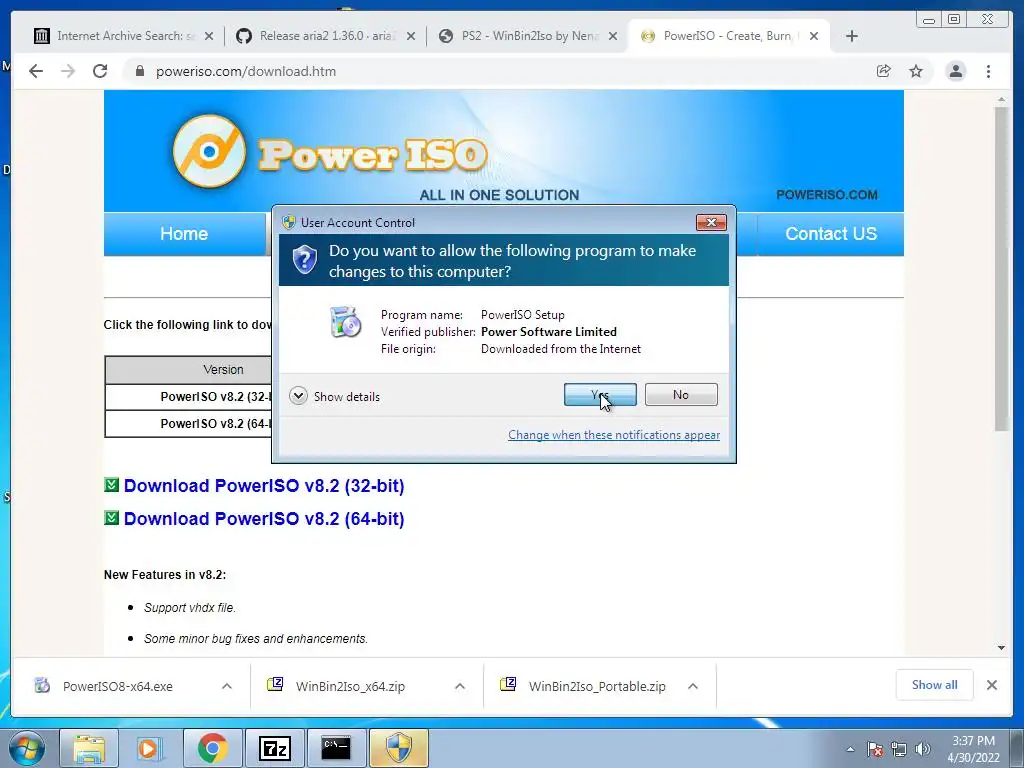Open a new browser tab
This screenshot has height=768, width=1024.
click(x=852, y=37)
